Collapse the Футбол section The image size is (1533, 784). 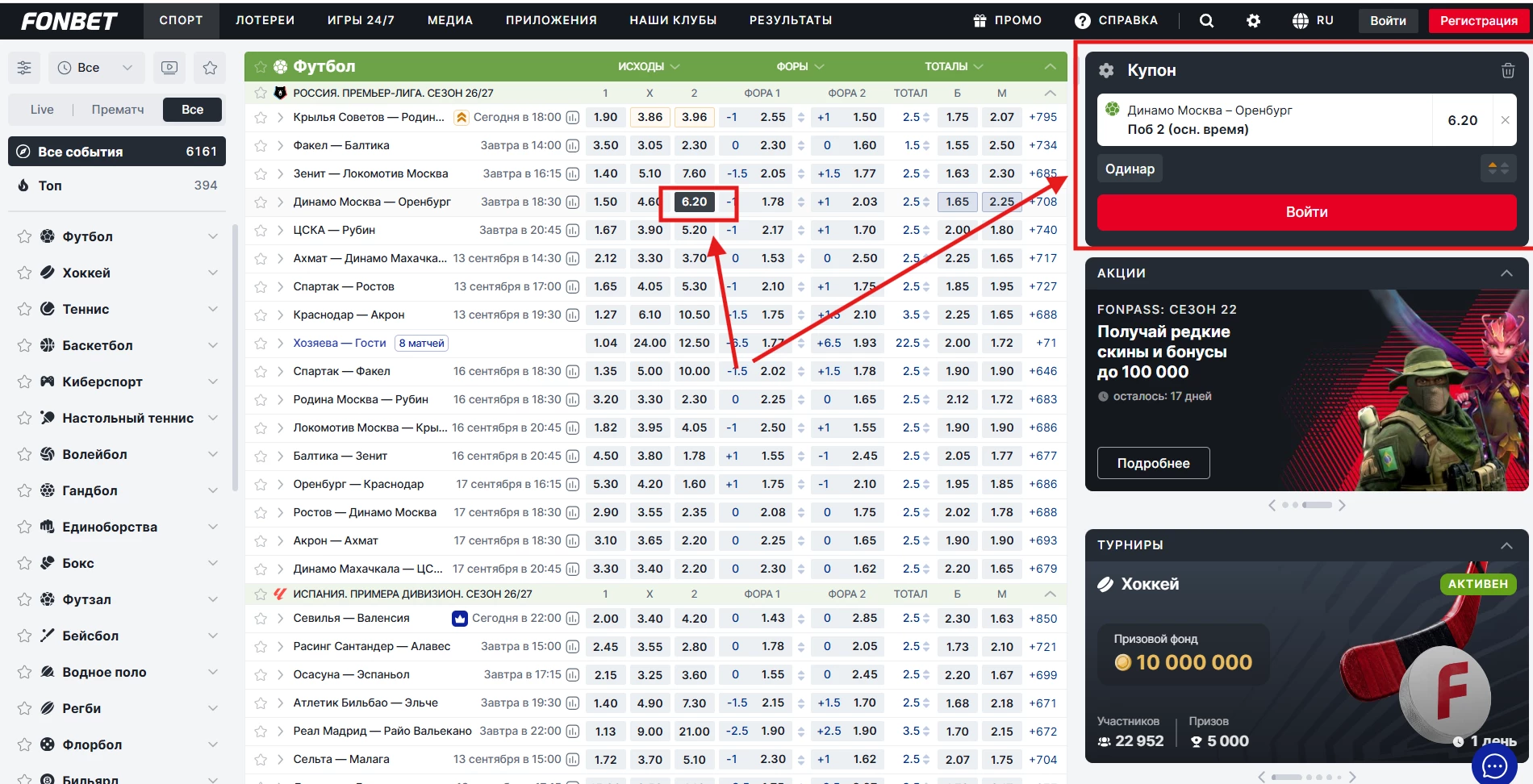tap(1050, 67)
